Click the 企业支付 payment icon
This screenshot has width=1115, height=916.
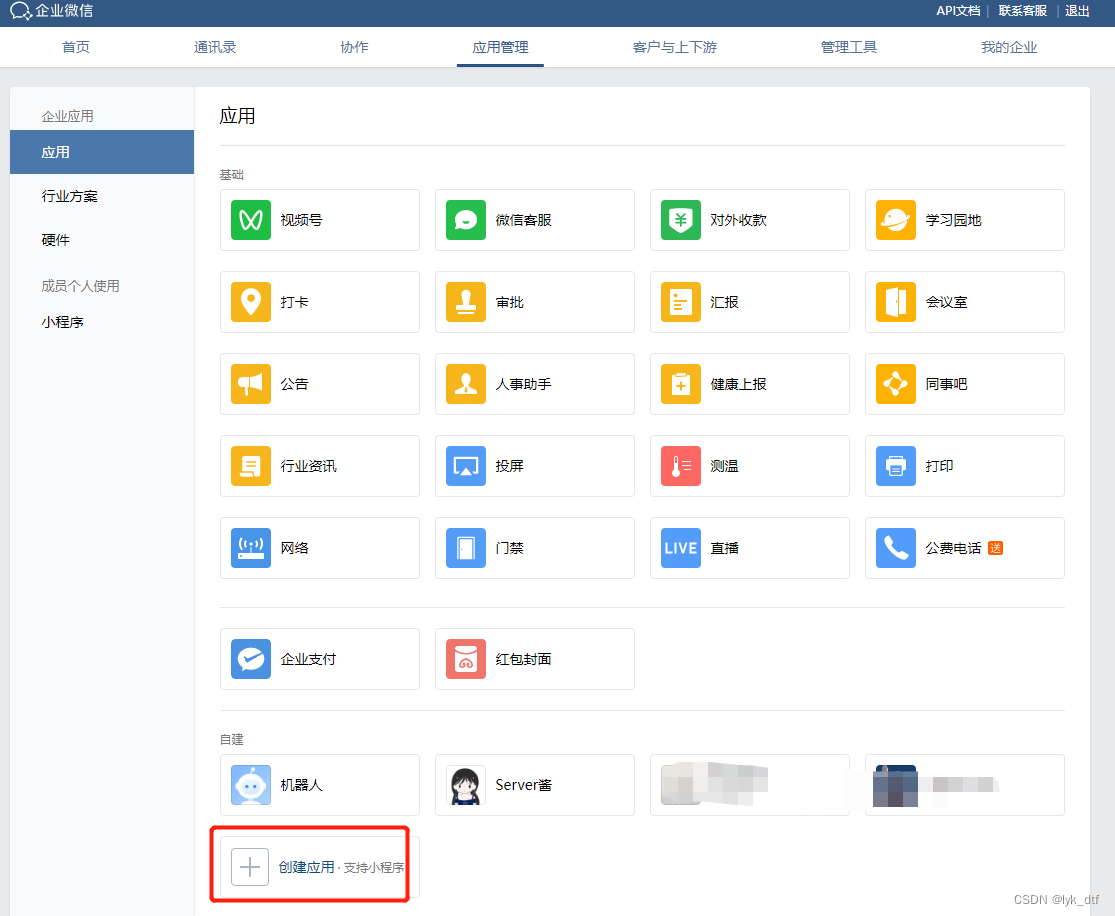click(x=250, y=659)
